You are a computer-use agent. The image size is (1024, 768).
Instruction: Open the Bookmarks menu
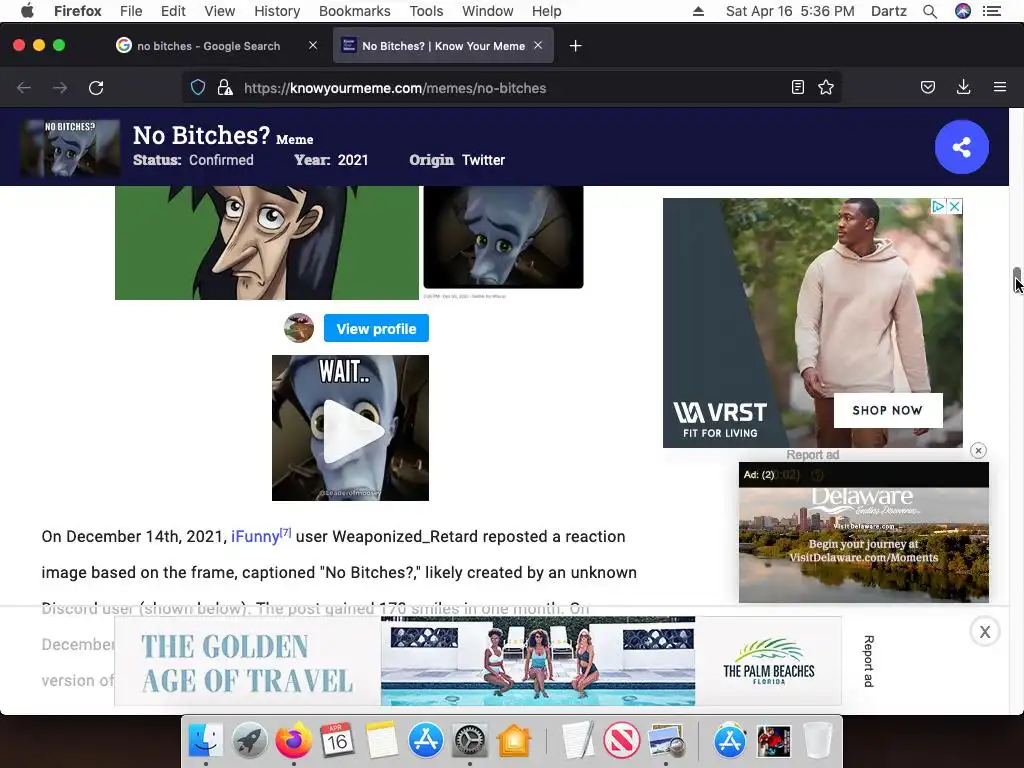(x=355, y=11)
